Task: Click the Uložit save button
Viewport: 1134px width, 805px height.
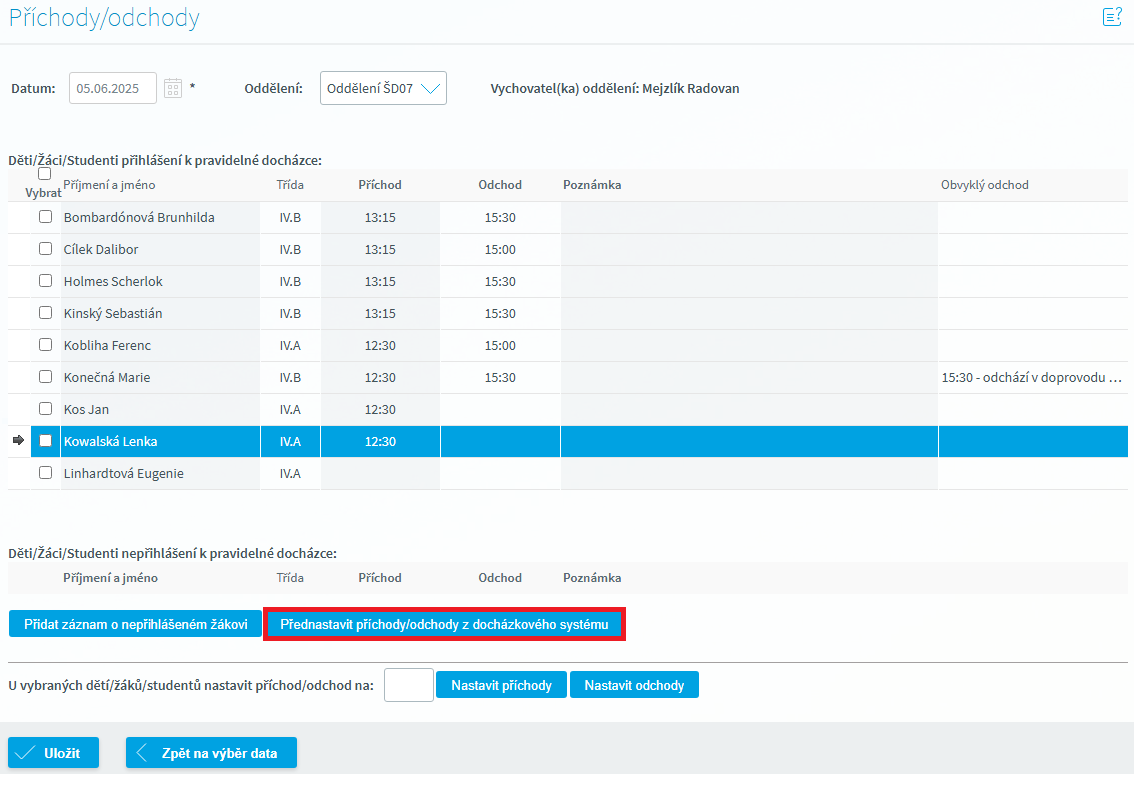Action: (x=54, y=753)
